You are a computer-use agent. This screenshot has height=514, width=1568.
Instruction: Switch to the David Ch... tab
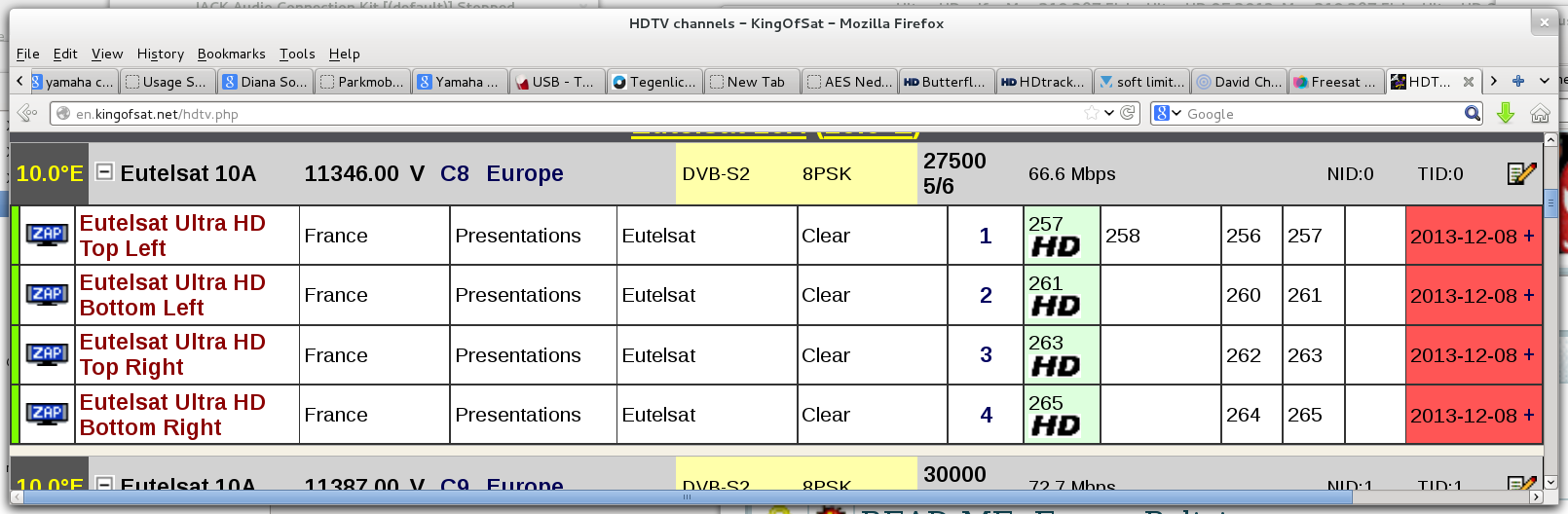point(1239,82)
